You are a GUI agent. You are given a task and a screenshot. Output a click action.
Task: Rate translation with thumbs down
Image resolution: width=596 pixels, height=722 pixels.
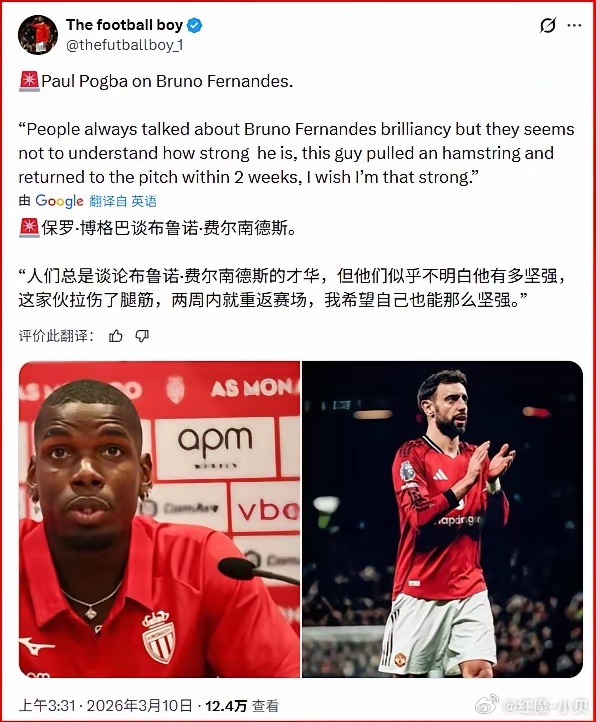(142, 336)
